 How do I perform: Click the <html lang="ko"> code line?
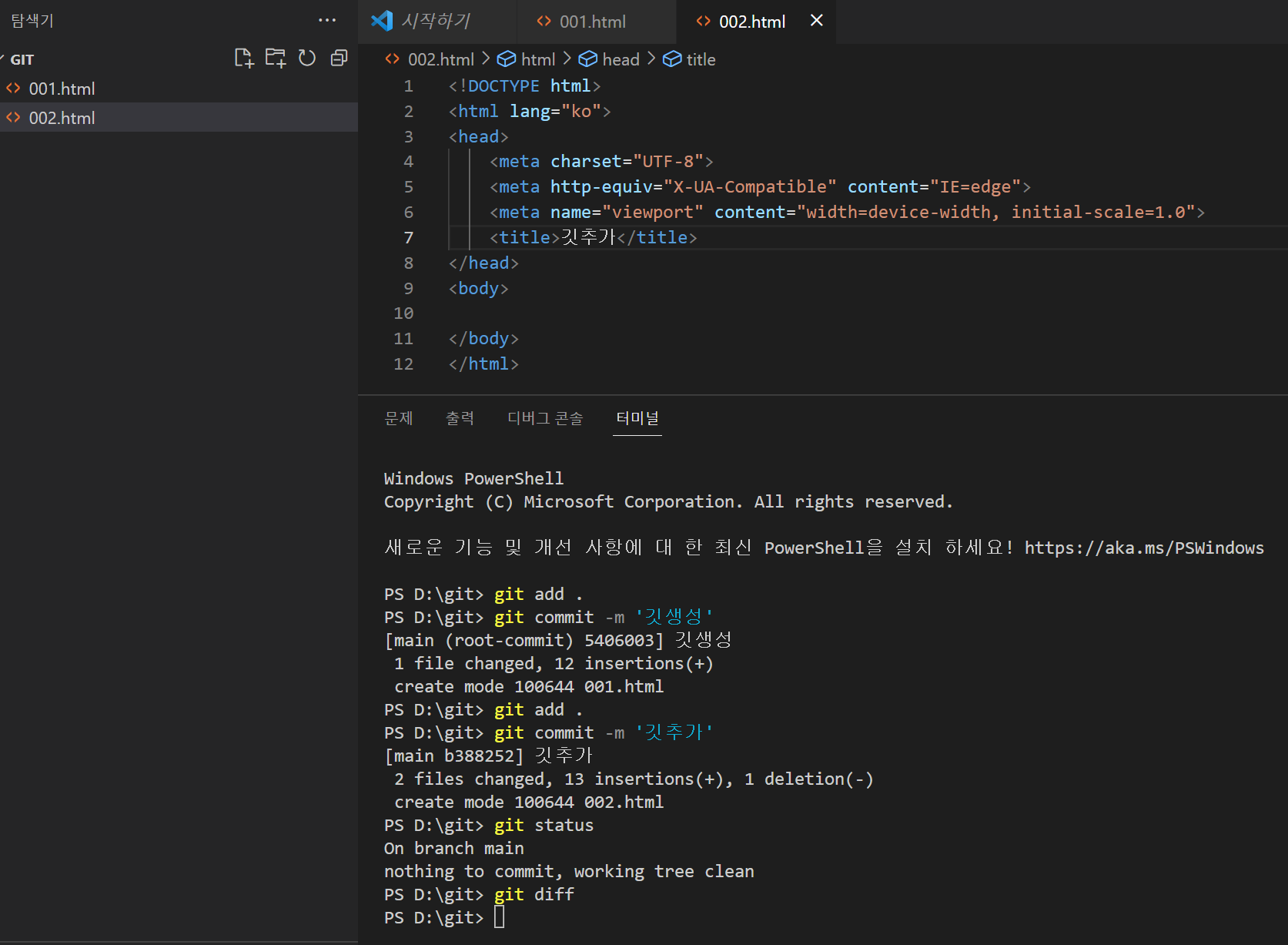pos(530,112)
